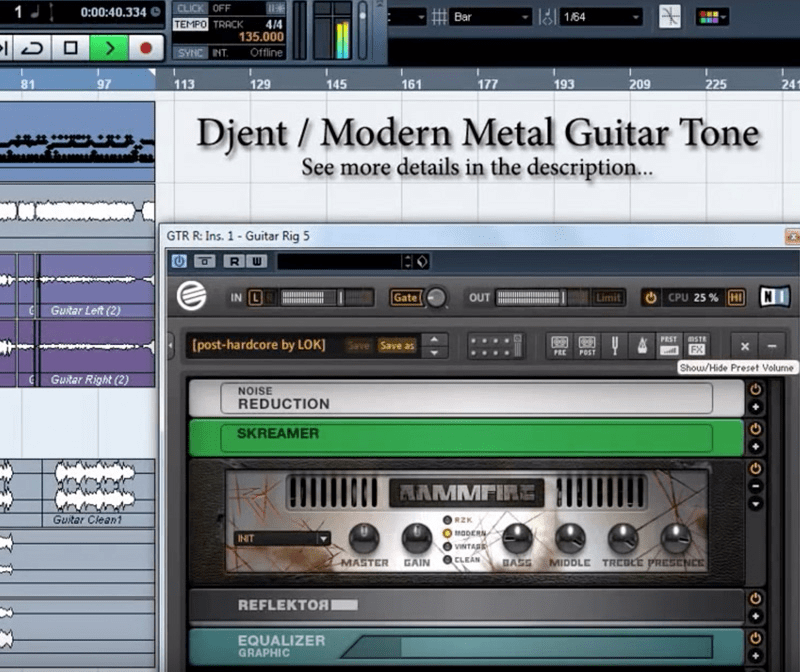
Task: Click the Native Instruments NI logo
Action: coord(775,296)
